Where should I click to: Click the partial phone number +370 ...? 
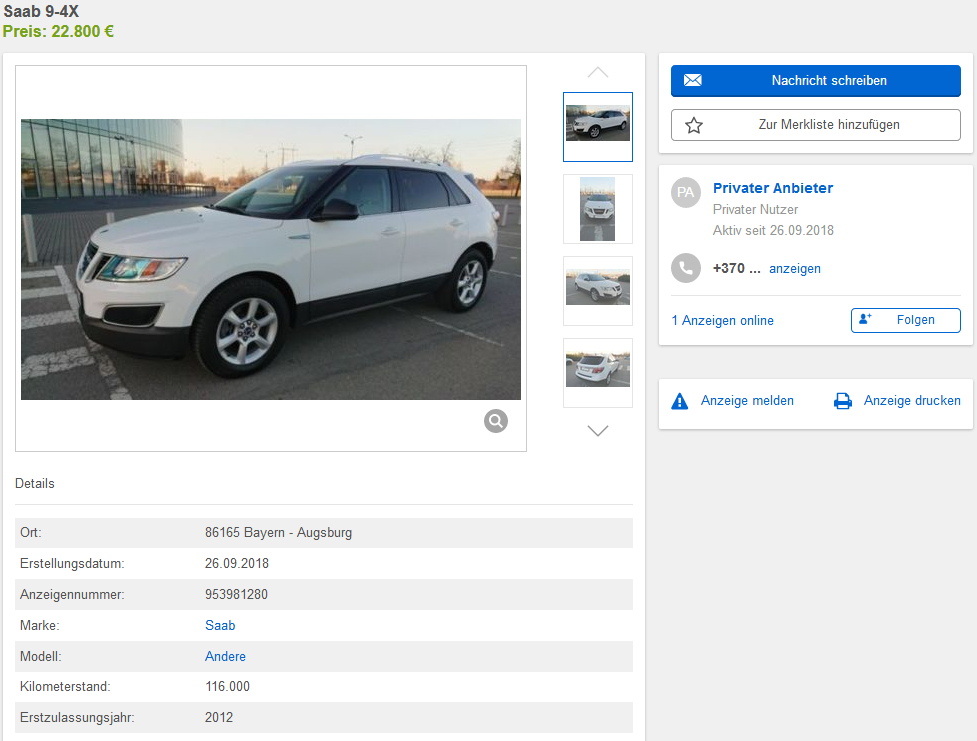(x=736, y=269)
